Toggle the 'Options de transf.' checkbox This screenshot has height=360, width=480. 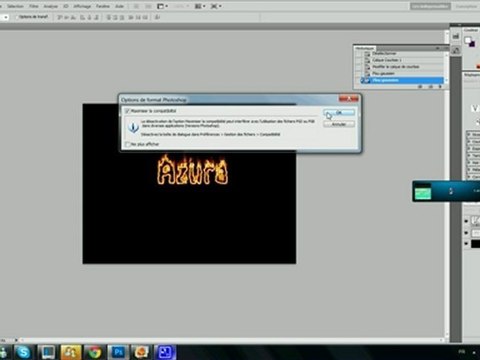click(x=17, y=17)
